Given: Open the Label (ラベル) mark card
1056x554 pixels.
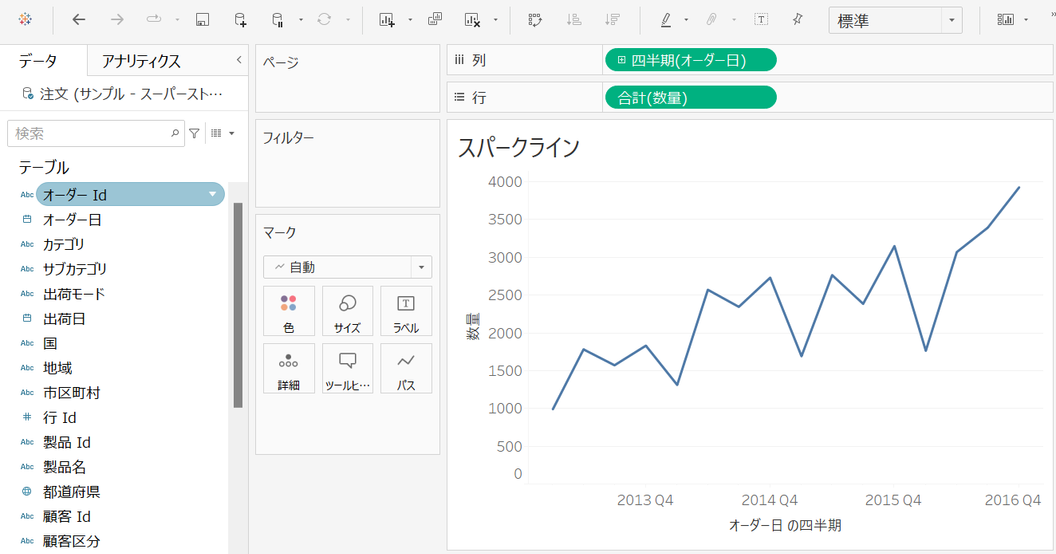Looking at the screenshot, I should 406,311.
